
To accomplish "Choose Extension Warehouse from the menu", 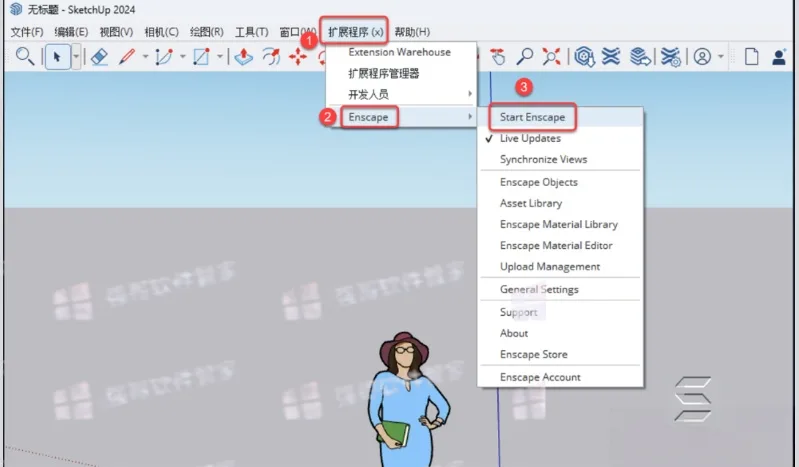I will point(401,52).
